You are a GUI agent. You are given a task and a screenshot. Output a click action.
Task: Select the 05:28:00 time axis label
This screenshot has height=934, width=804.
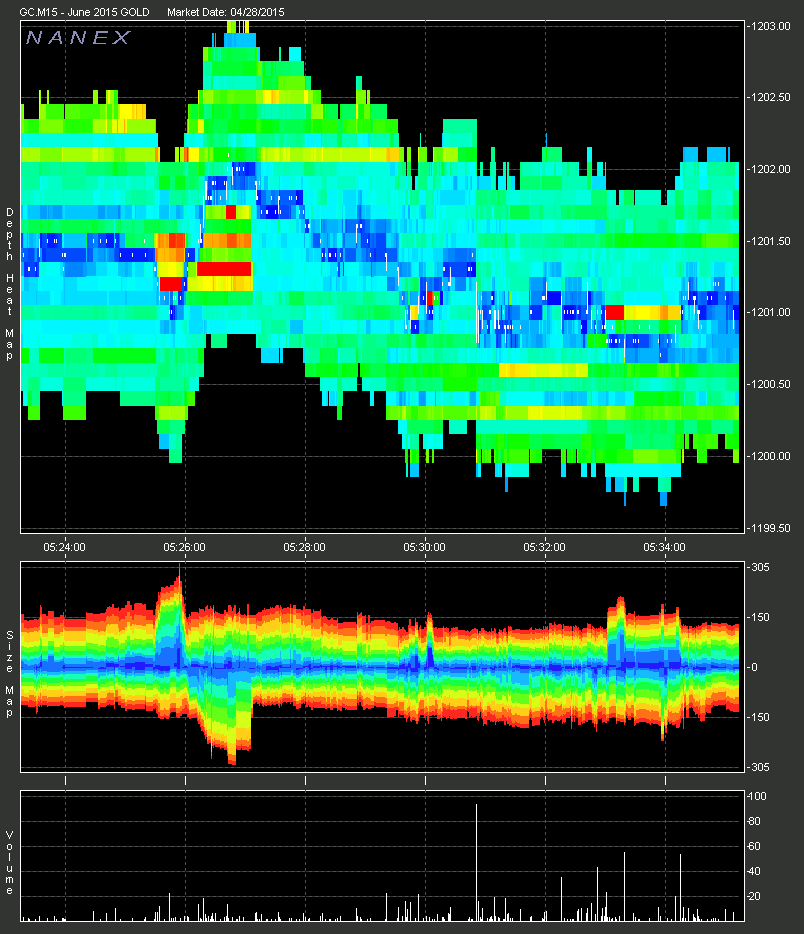305,547
